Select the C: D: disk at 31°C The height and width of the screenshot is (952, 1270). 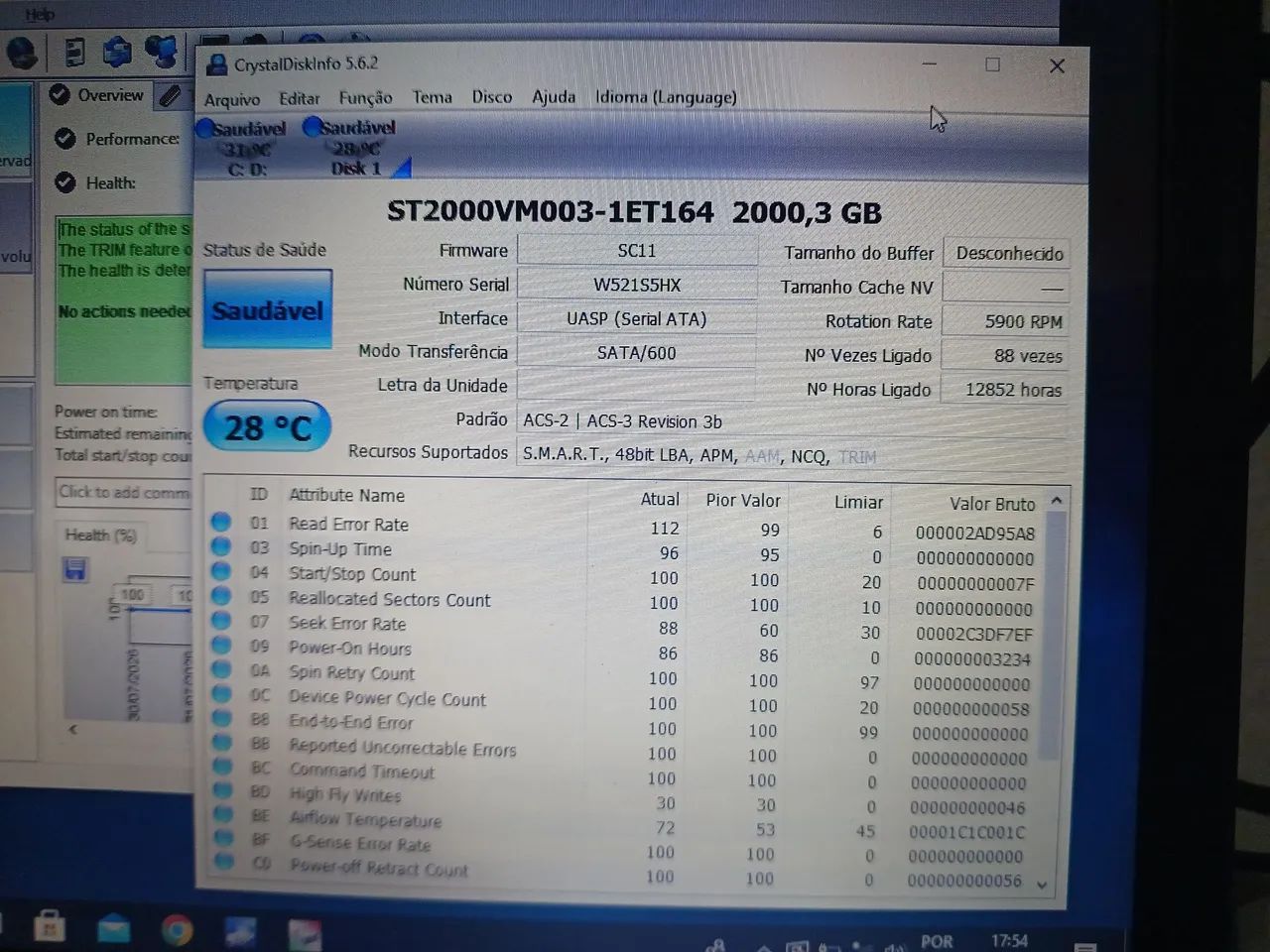(x=244, y=149)
